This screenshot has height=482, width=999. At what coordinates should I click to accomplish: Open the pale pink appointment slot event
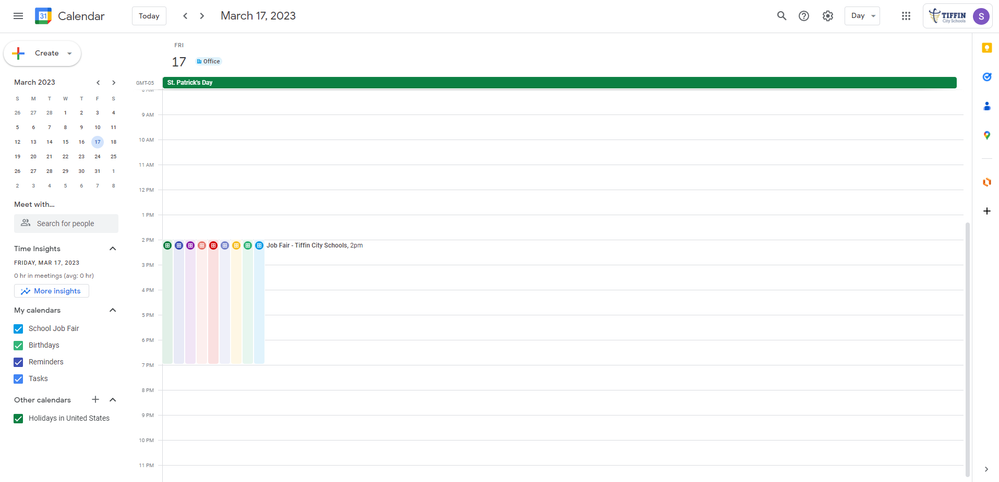(x=202, y=302)
